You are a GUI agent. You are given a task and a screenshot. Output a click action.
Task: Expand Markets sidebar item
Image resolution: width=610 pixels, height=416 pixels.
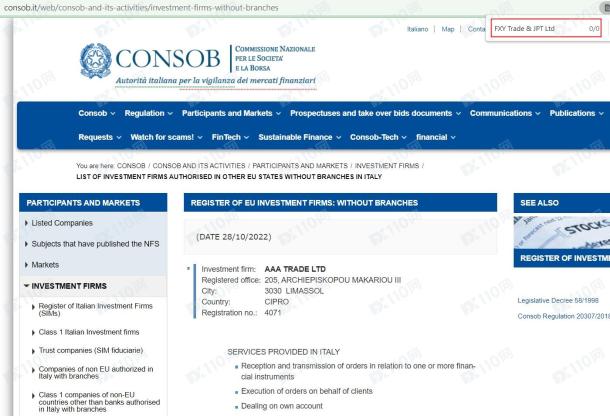point(45,265)
